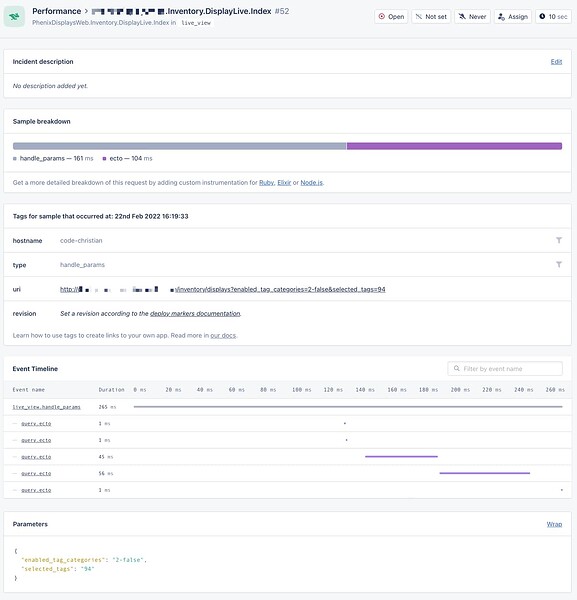Viewport: 577px width, 600px height.
Task: Open the Node.js instrumentation docs link
Action: click(x=311, y=183)
